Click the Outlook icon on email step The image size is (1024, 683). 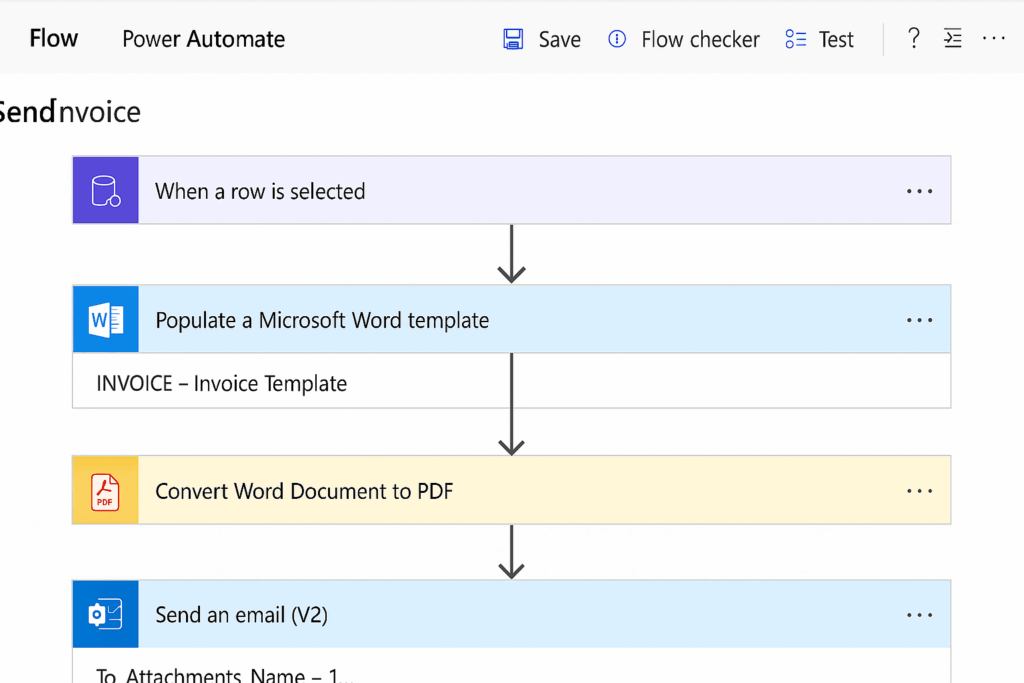pyautogui.click(x=106, y=614)
